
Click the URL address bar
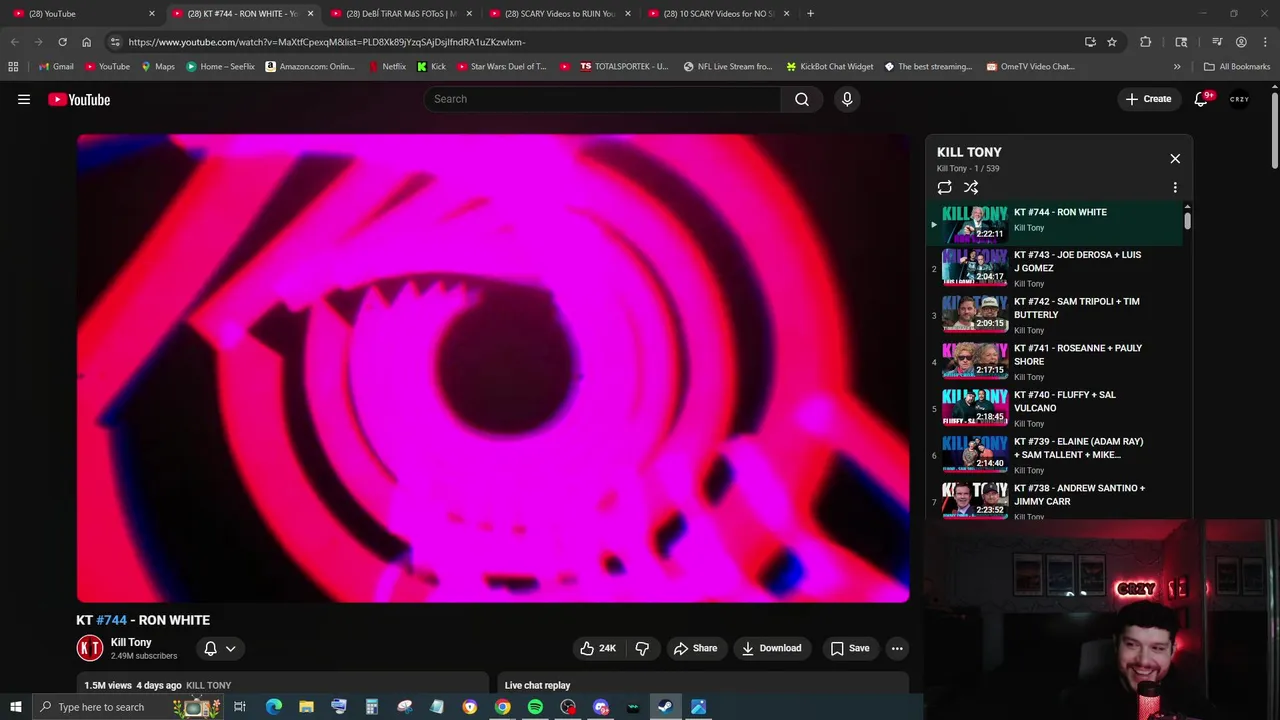pyautogui.click(x=600, y=42)
